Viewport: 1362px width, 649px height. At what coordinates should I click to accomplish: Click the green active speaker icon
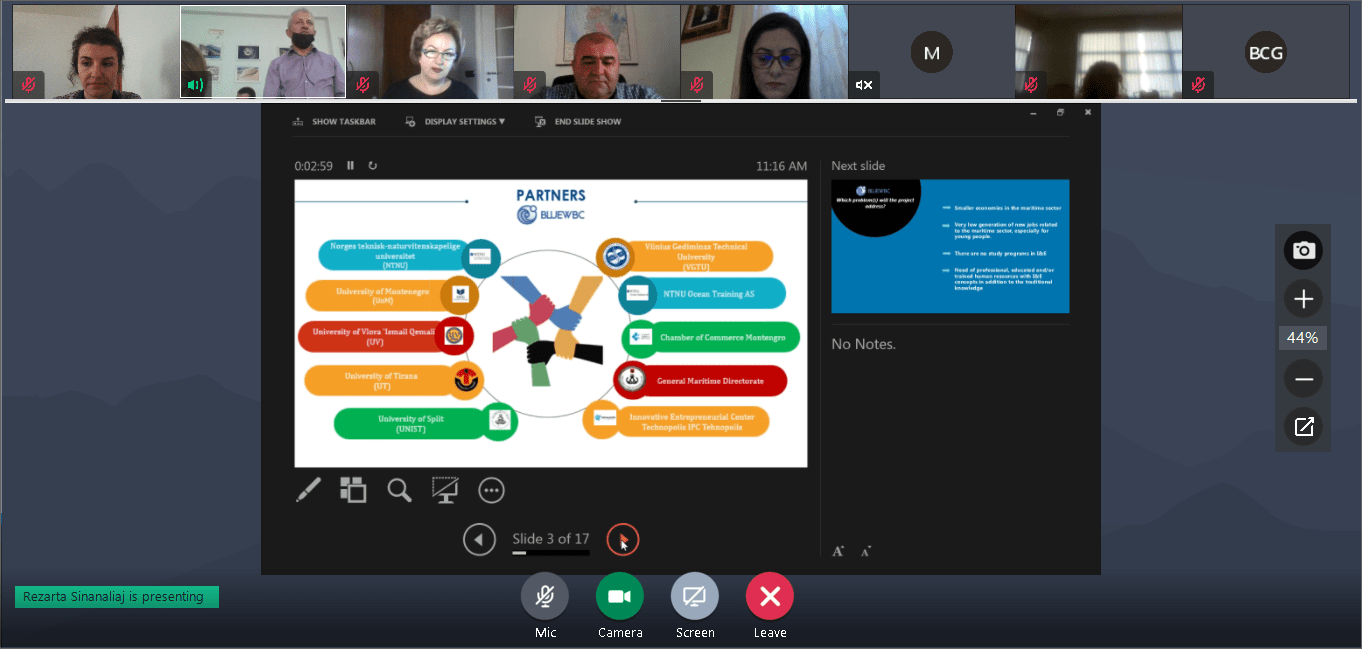pyautogui.click(x=195, y=85)
